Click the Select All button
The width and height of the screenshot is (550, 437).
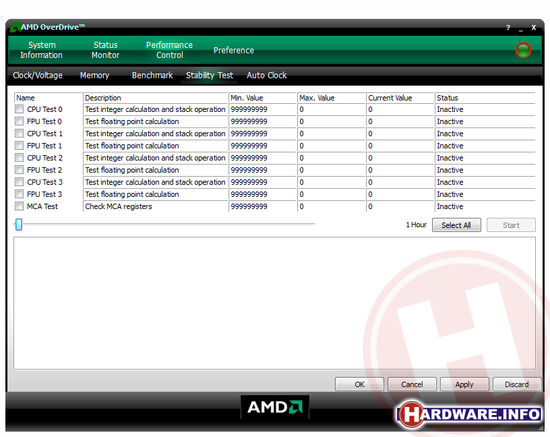coord(456,225)
